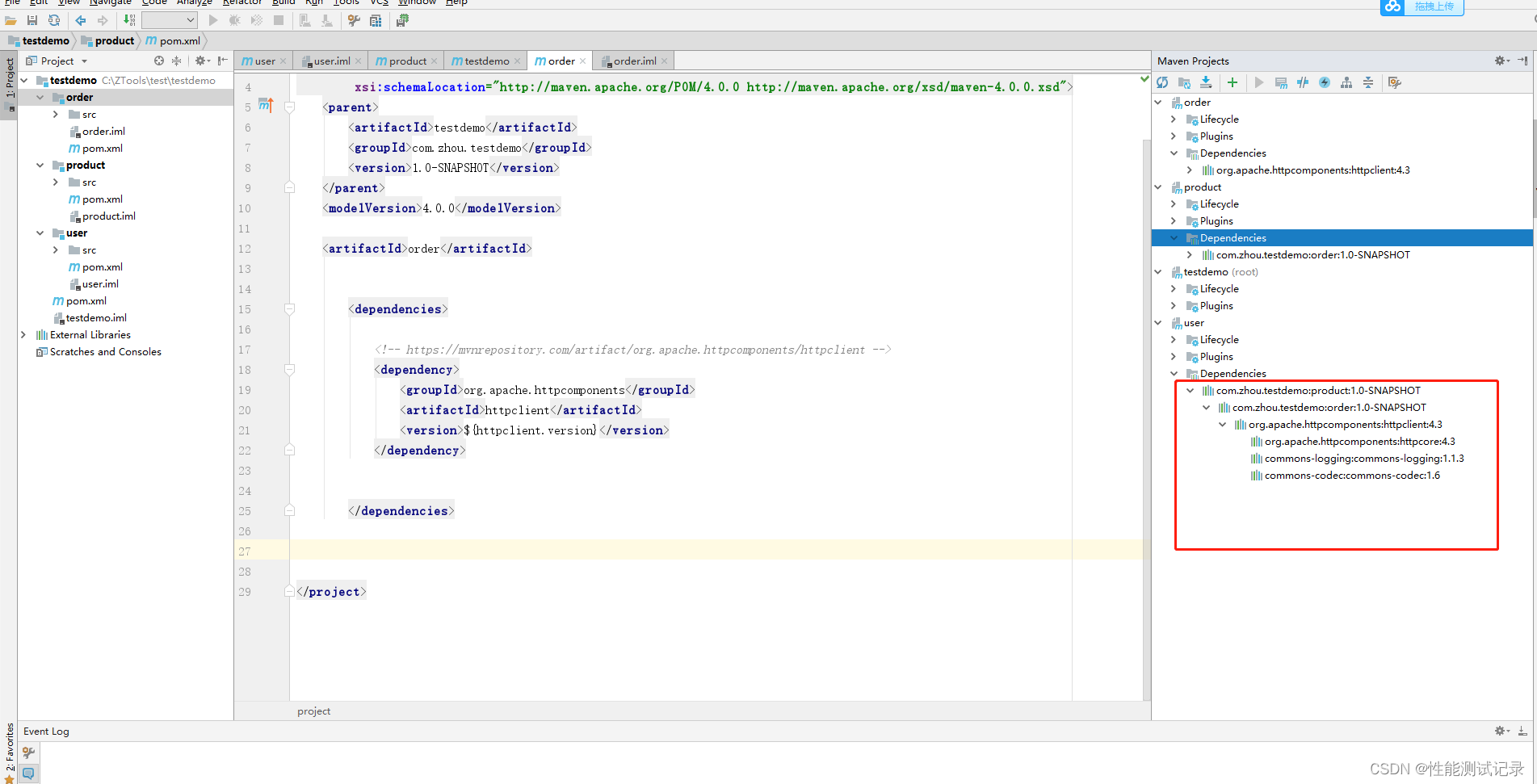The height and width of the screenshot is (784, 1537).
Task: Select product.iml in Project tree
Action: point(108,216)
